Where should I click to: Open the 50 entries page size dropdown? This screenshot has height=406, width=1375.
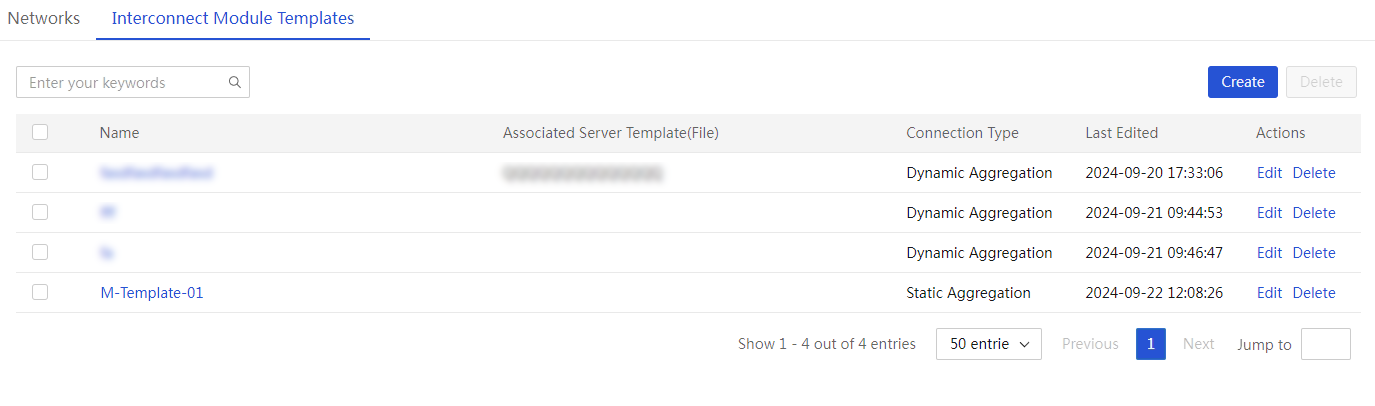click(989, 344)
